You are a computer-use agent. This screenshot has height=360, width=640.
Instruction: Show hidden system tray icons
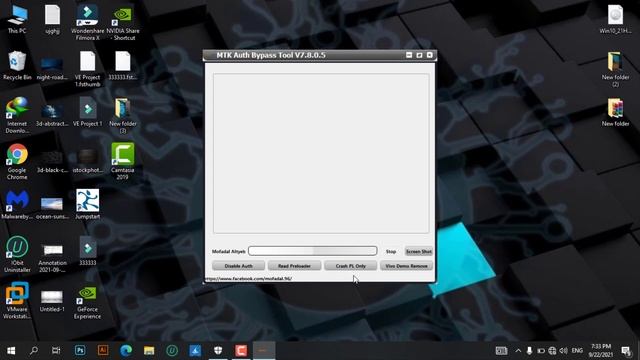click(x=518, y=351)
